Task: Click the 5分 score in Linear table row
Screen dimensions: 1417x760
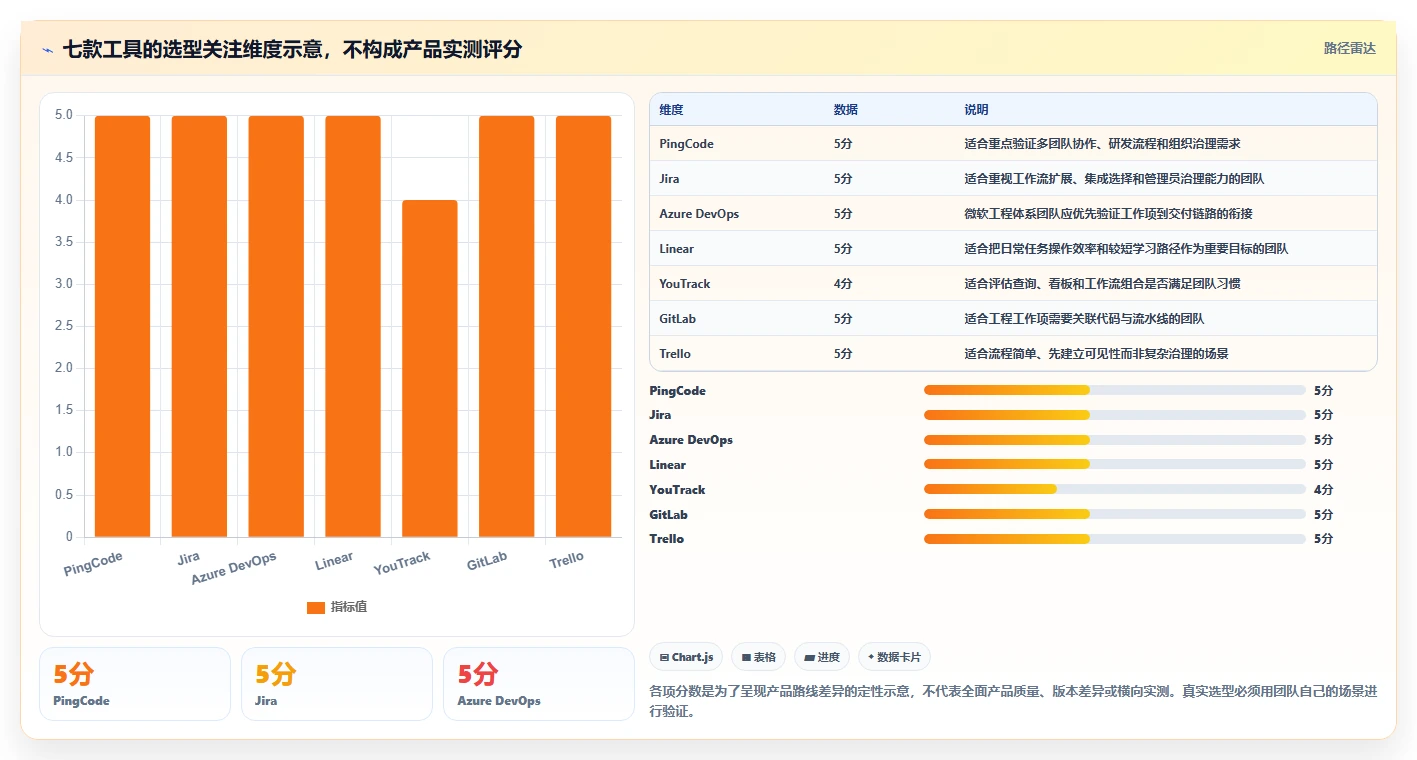Action: tap(842, 249)
